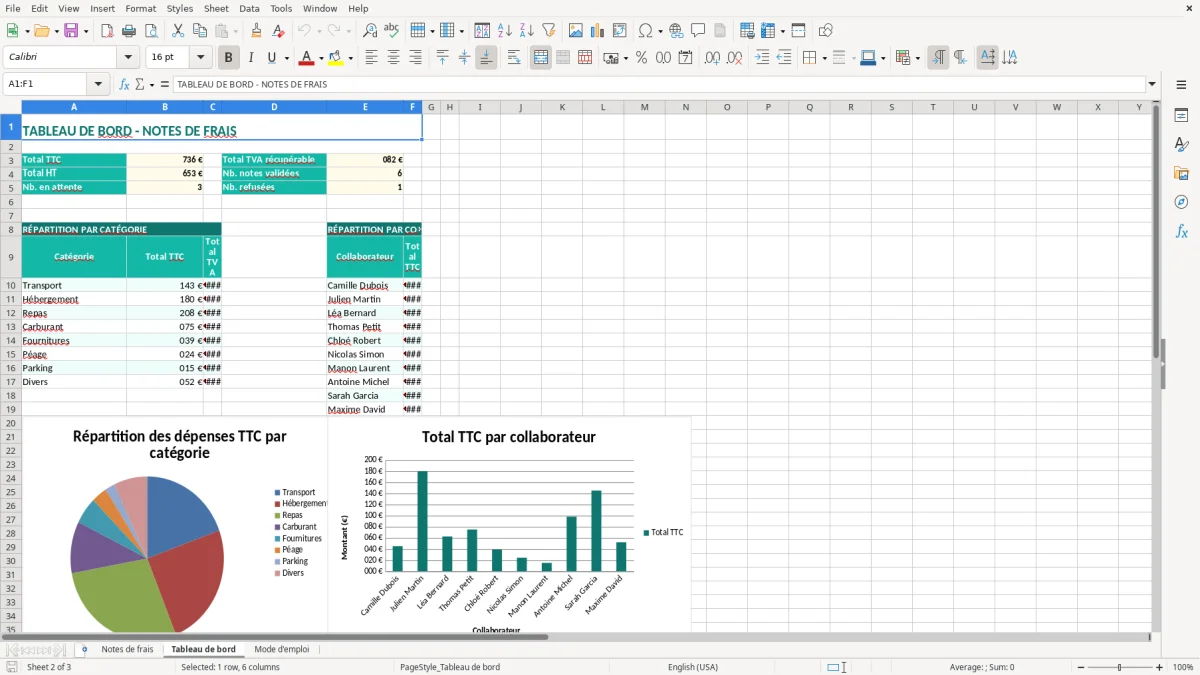This screenshot has height=675, width=1200.
Task: Click the horizontal scrollbar
Action: [275, 637]
